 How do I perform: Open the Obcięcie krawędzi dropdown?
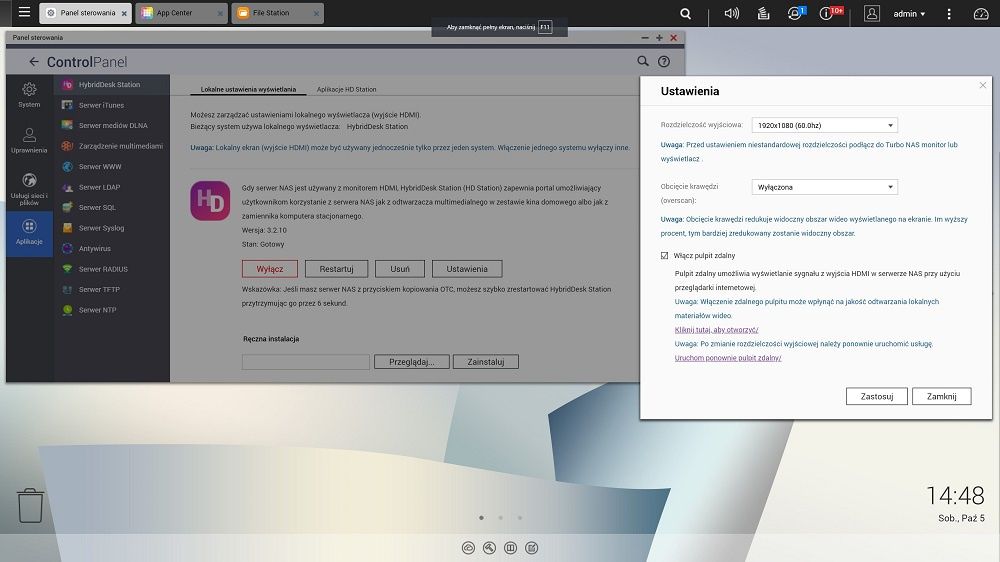(x=825, y=187)
